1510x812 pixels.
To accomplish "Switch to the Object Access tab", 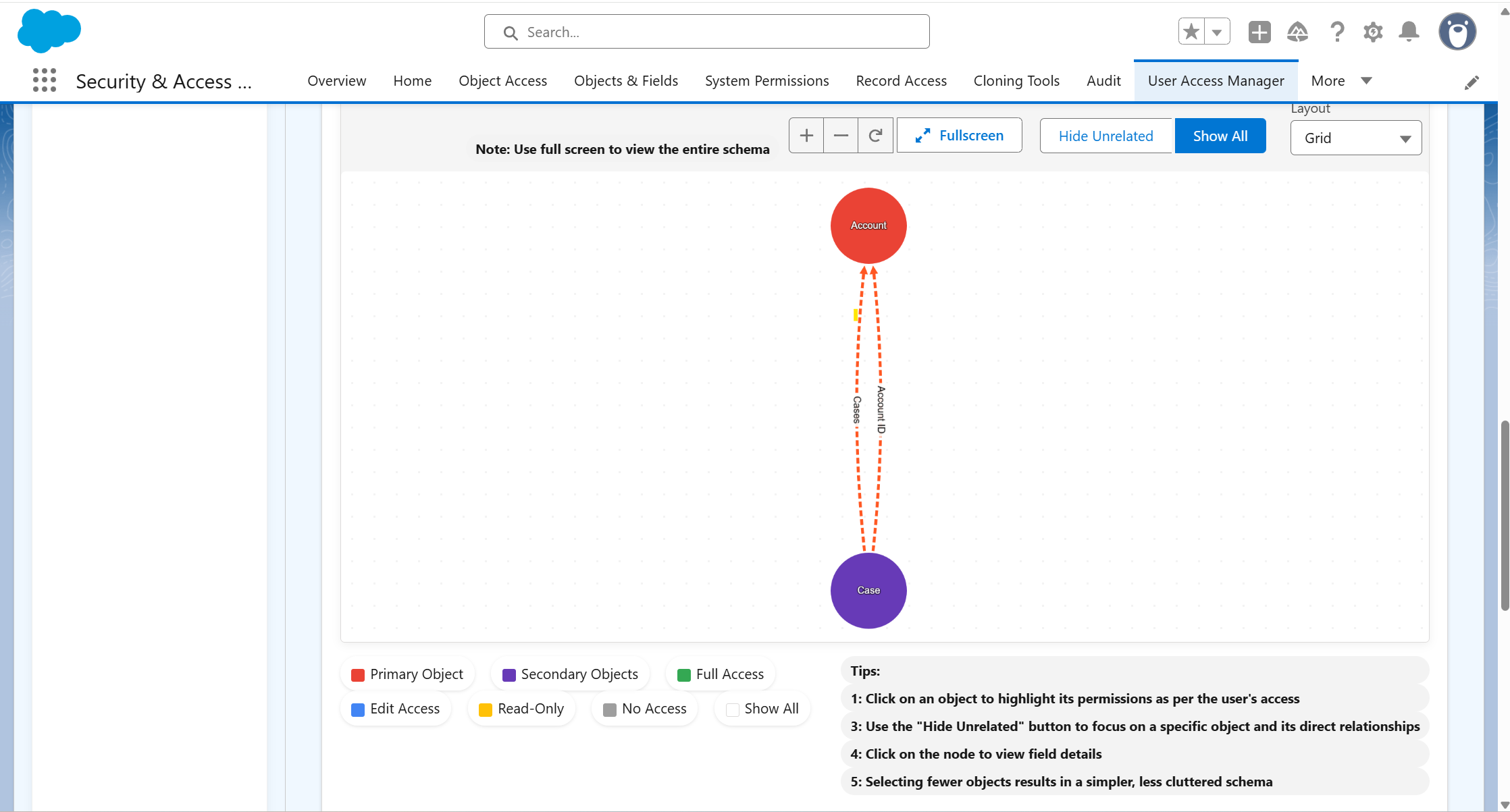I will [502, 81].
